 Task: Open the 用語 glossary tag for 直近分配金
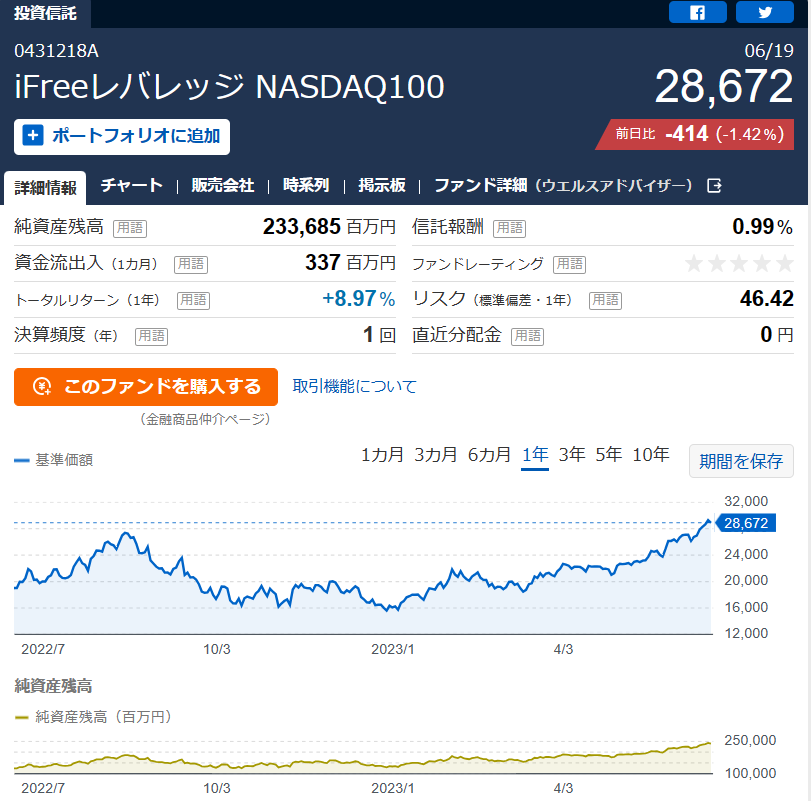click(x=528, y=336)
